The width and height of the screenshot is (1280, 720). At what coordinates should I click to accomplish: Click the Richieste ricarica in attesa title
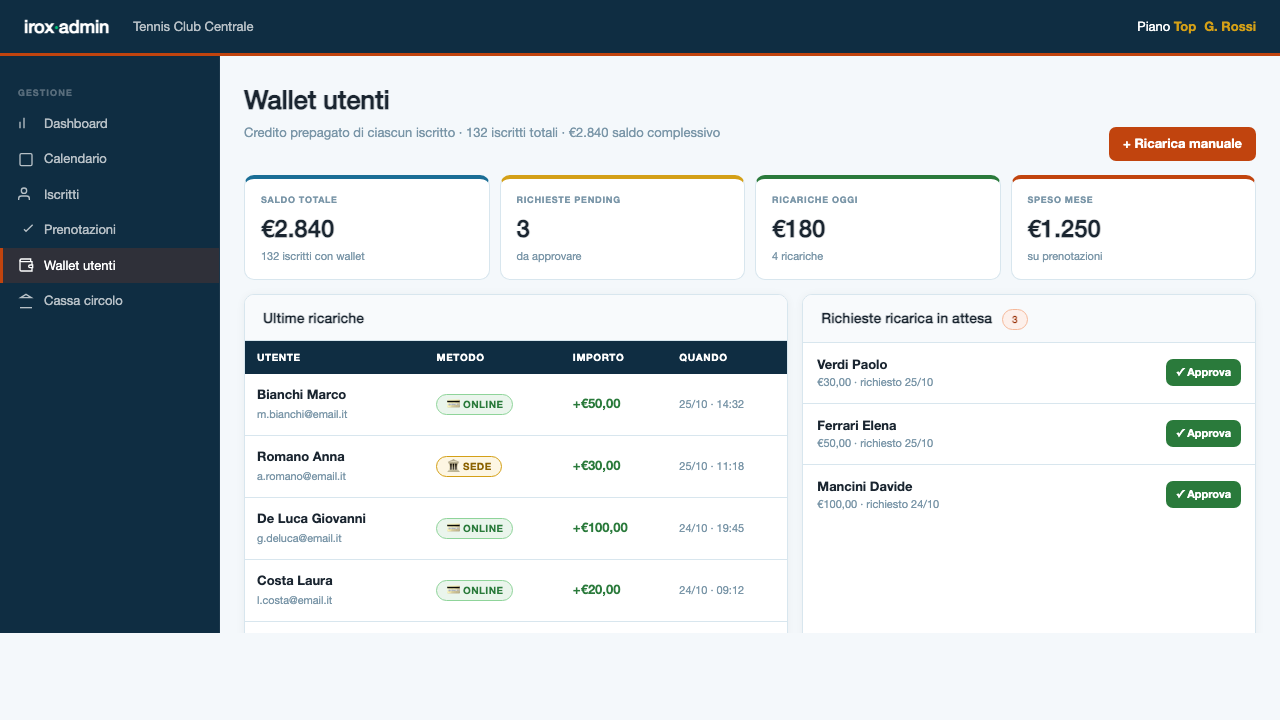906,319
